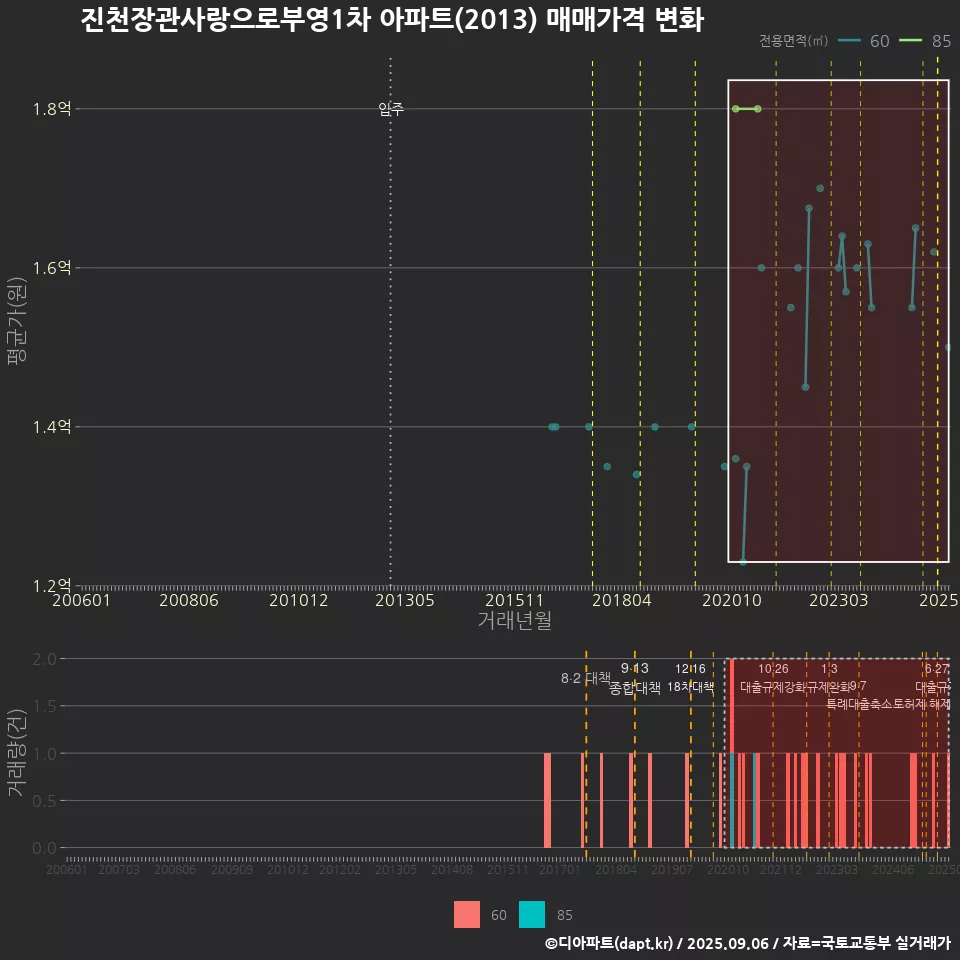The image size is (960, 960).
Task: Click the 거래년월 axis title
Action: coord(514,620)
